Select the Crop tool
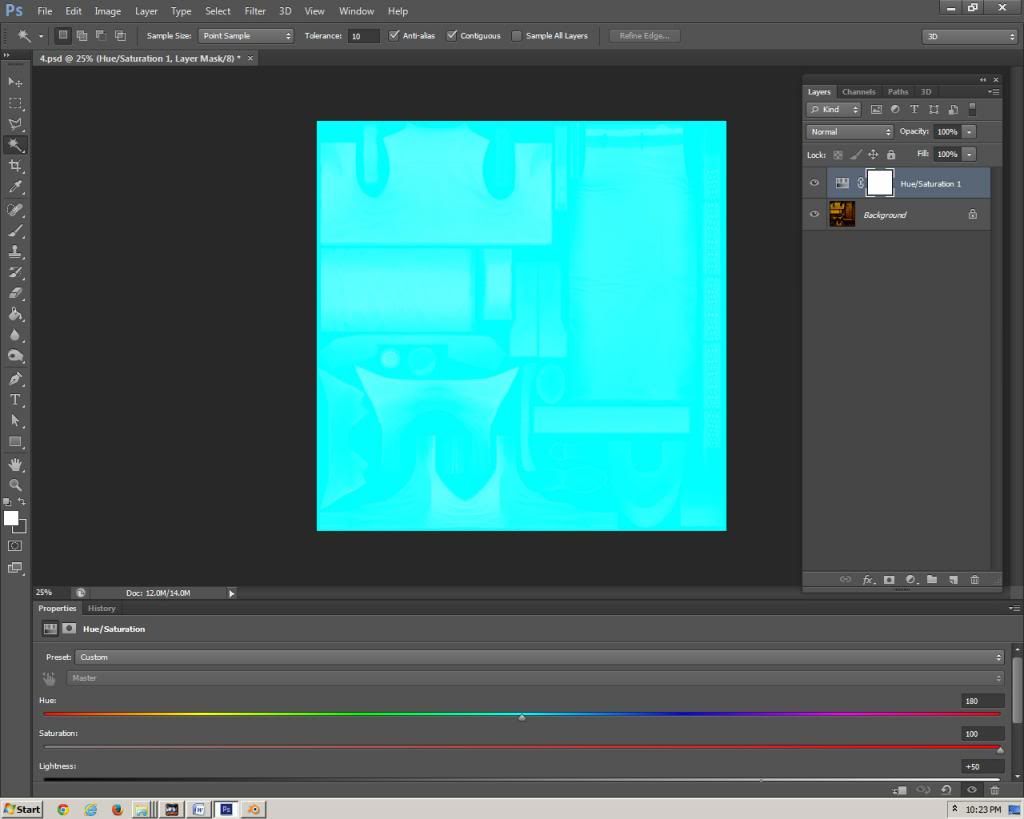Screen dimensions: 1024x819 [x=15, y=166]
